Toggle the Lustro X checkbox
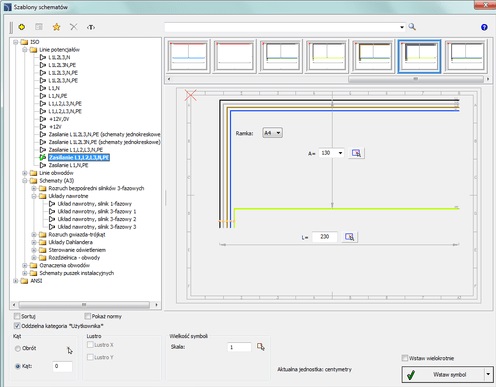The width and height of the screenshot is (496, 387). click(x=90, y=345)
